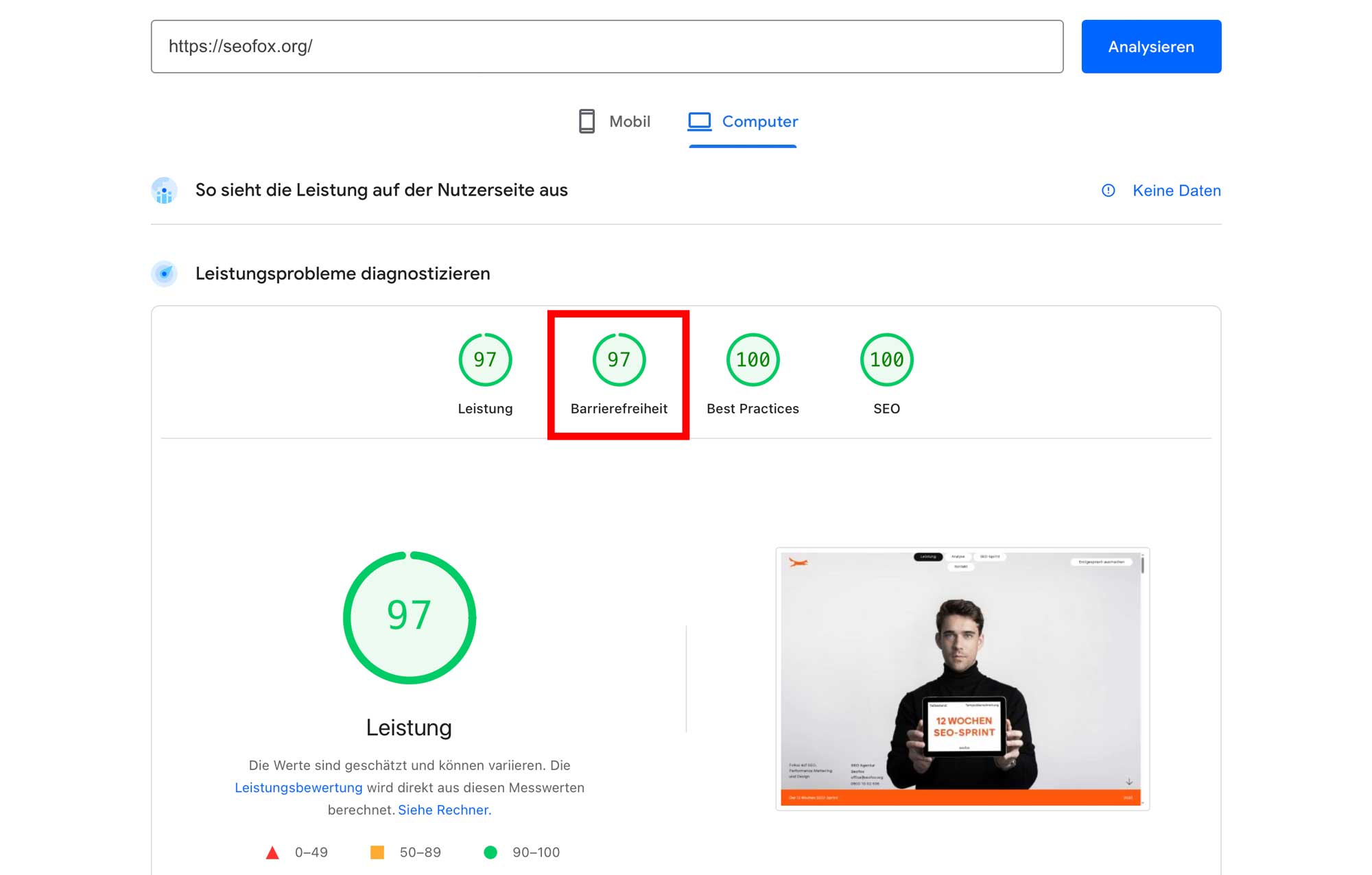Click the red triangle 0–49 legend

click(x=272, y=852)
